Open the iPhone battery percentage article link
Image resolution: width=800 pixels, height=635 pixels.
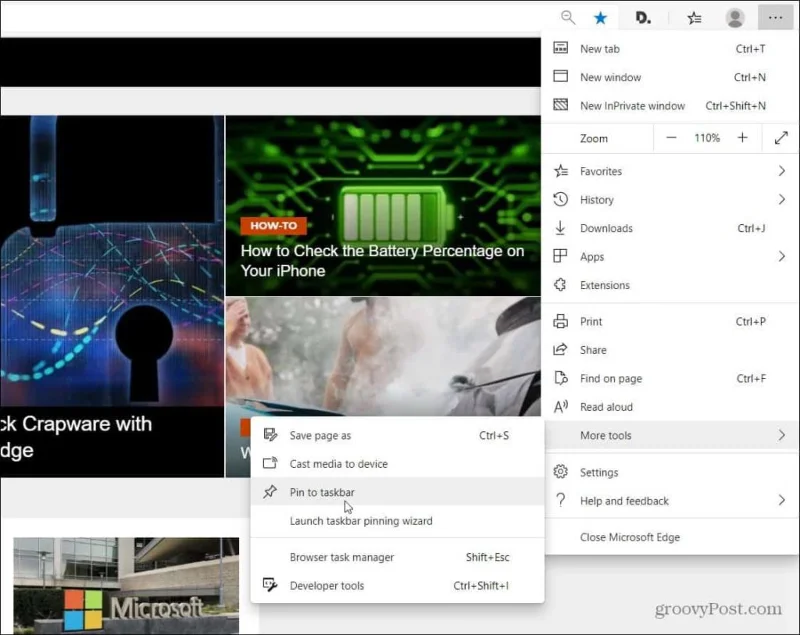click(382, 261)
